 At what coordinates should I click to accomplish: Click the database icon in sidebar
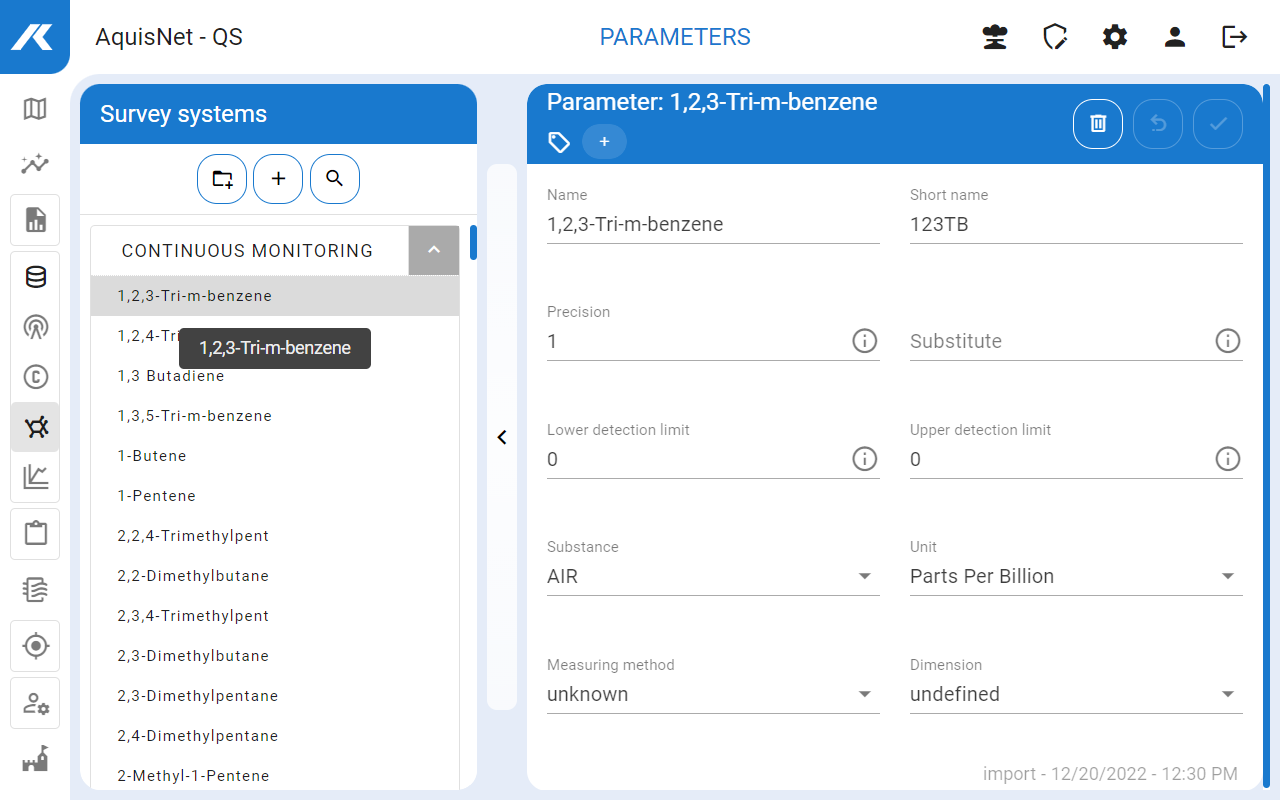(35, 277)
